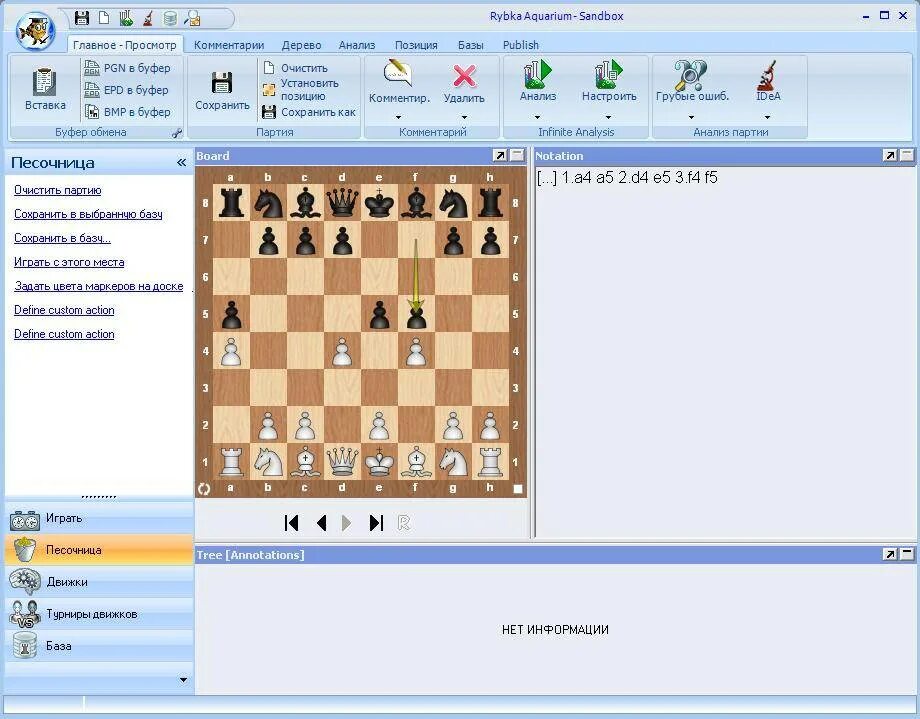920x719 pixels.
Task: Jump to the end of the game
Action: tap(376, 522)
